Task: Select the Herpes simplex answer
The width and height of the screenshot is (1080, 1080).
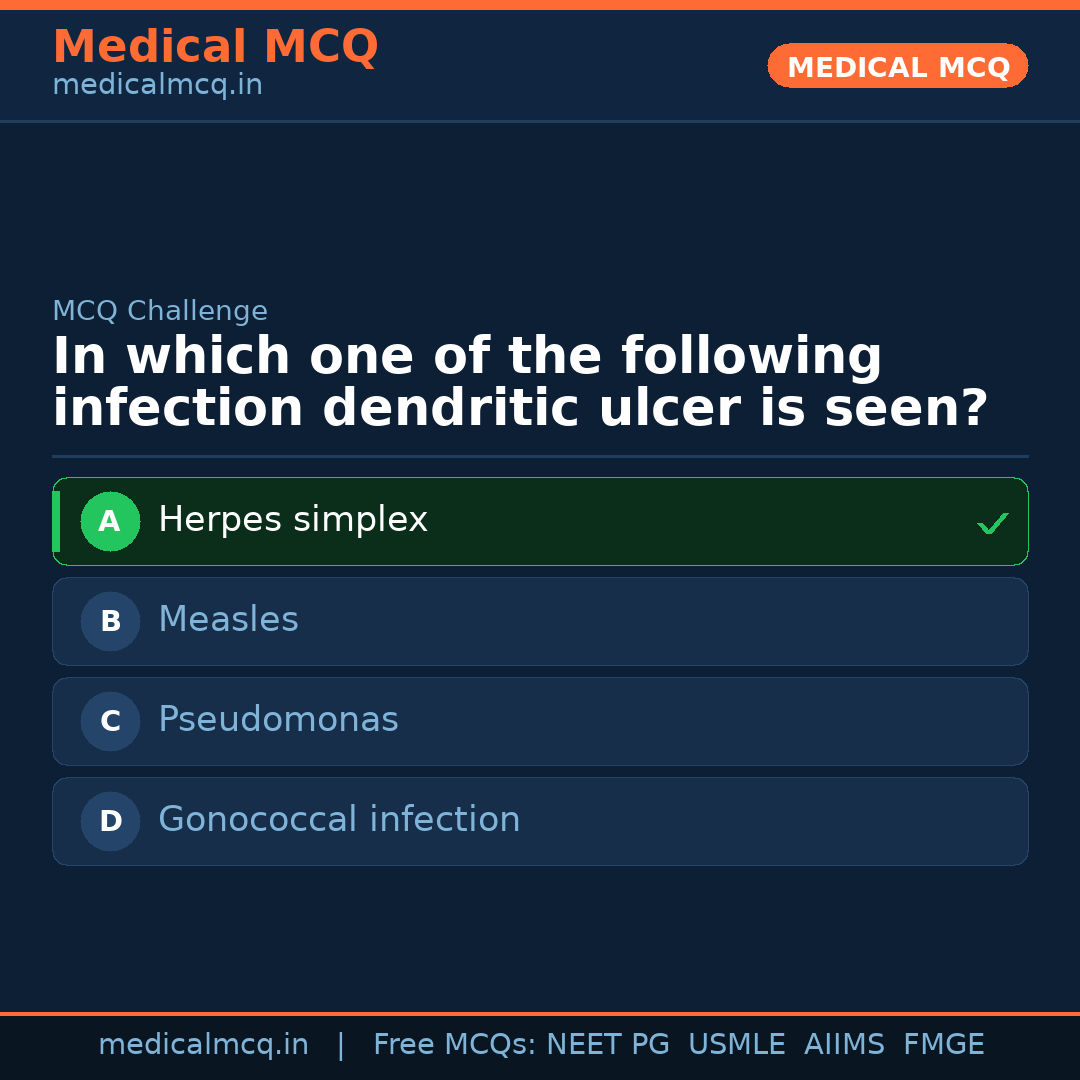Action: pos(293,520)
